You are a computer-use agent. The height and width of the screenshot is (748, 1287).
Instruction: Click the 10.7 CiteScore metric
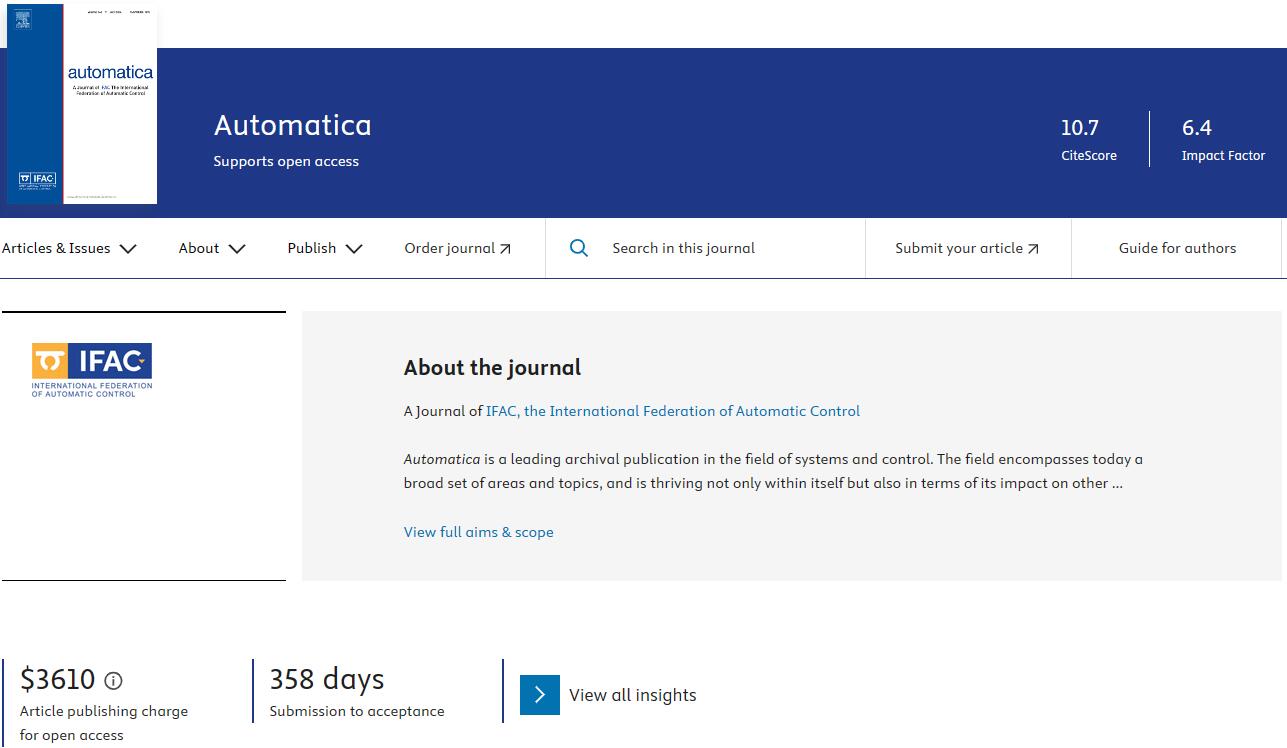[1089, 139]
